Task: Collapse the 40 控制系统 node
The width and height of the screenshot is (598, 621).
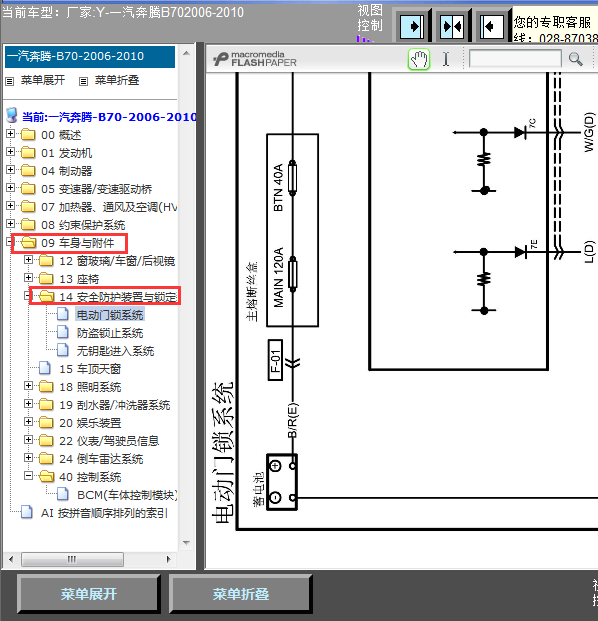Action: tap(28, 476)
